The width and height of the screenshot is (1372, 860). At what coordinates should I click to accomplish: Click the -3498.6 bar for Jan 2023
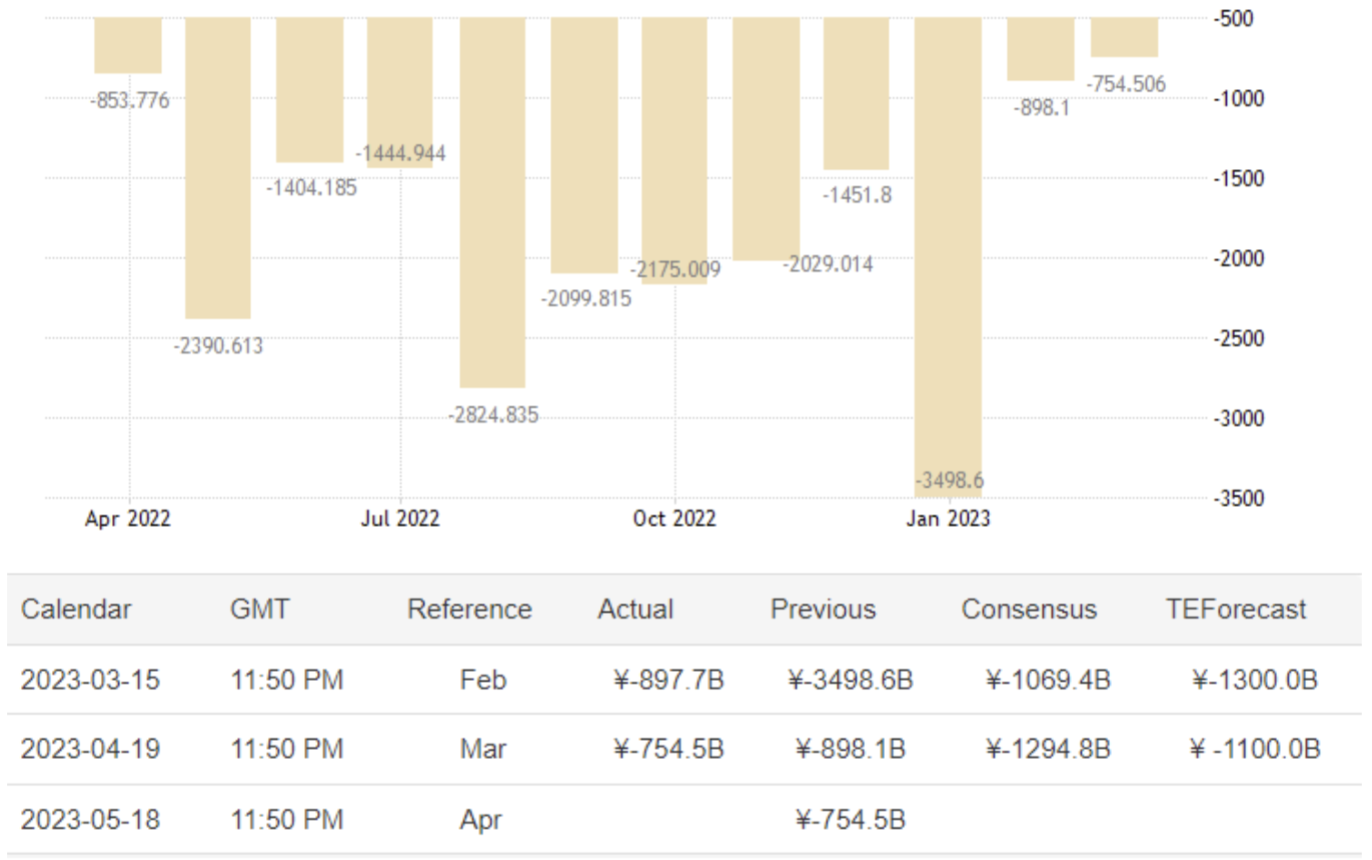[x=948, y=250]
